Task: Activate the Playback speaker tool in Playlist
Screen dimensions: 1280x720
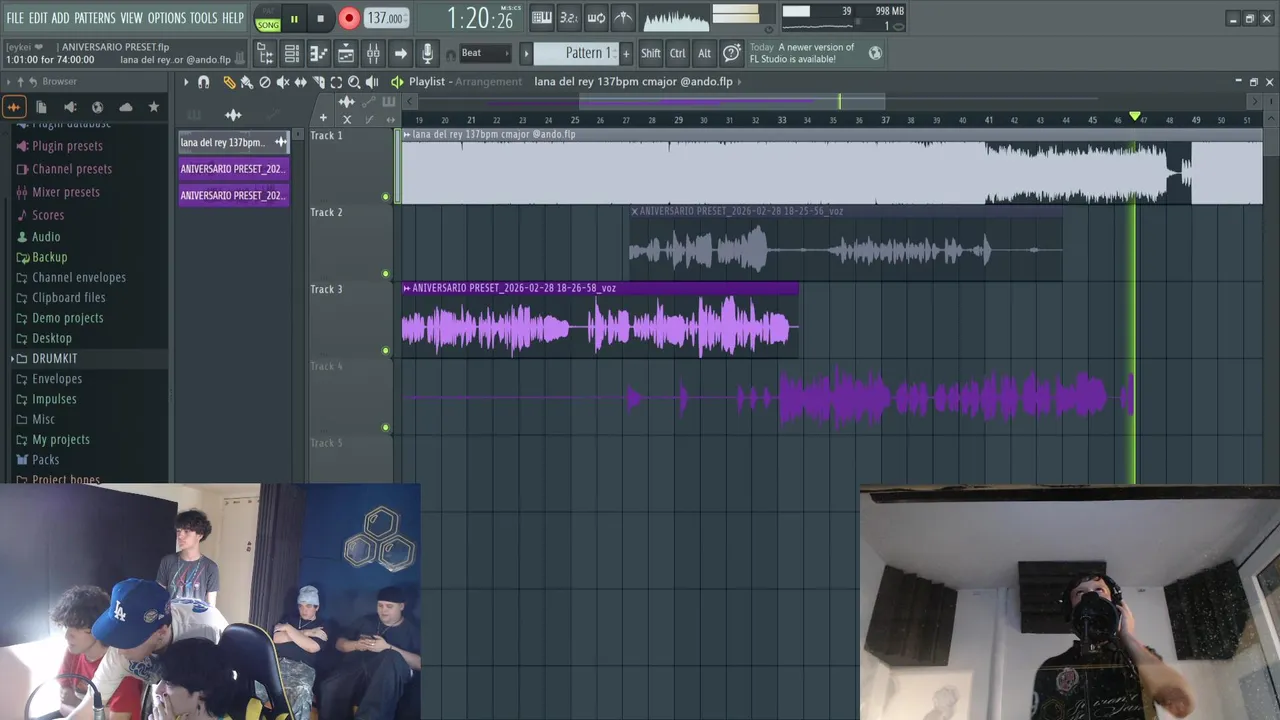Action: (372, 82)
